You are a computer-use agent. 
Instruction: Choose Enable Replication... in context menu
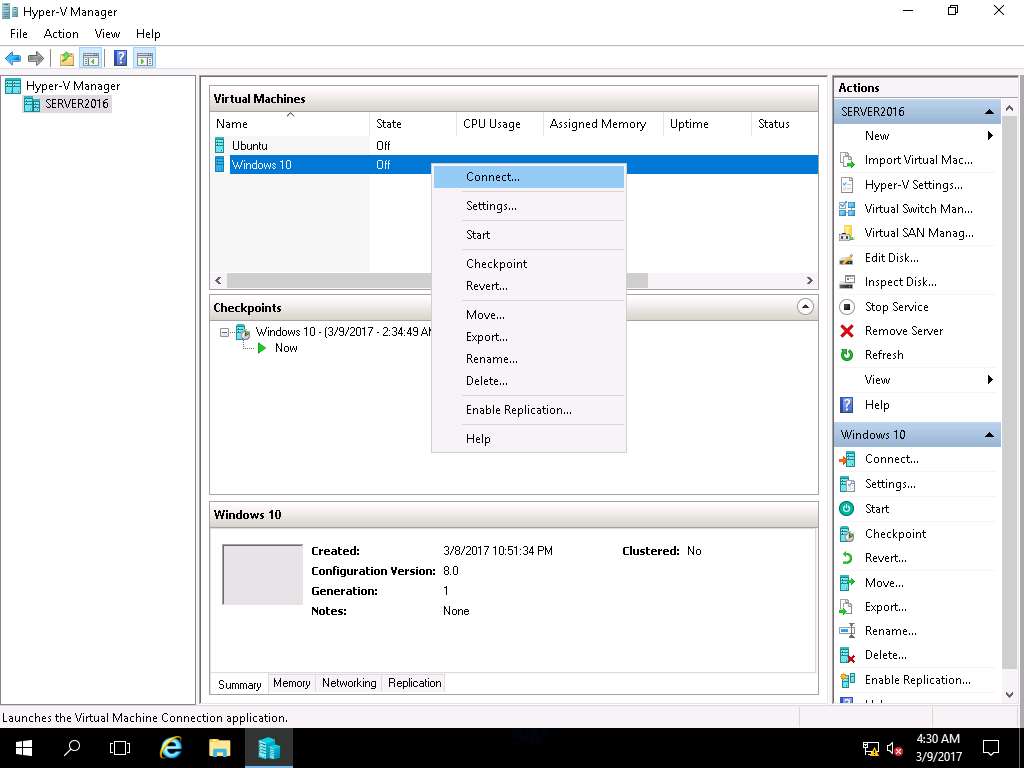point(529,410)
